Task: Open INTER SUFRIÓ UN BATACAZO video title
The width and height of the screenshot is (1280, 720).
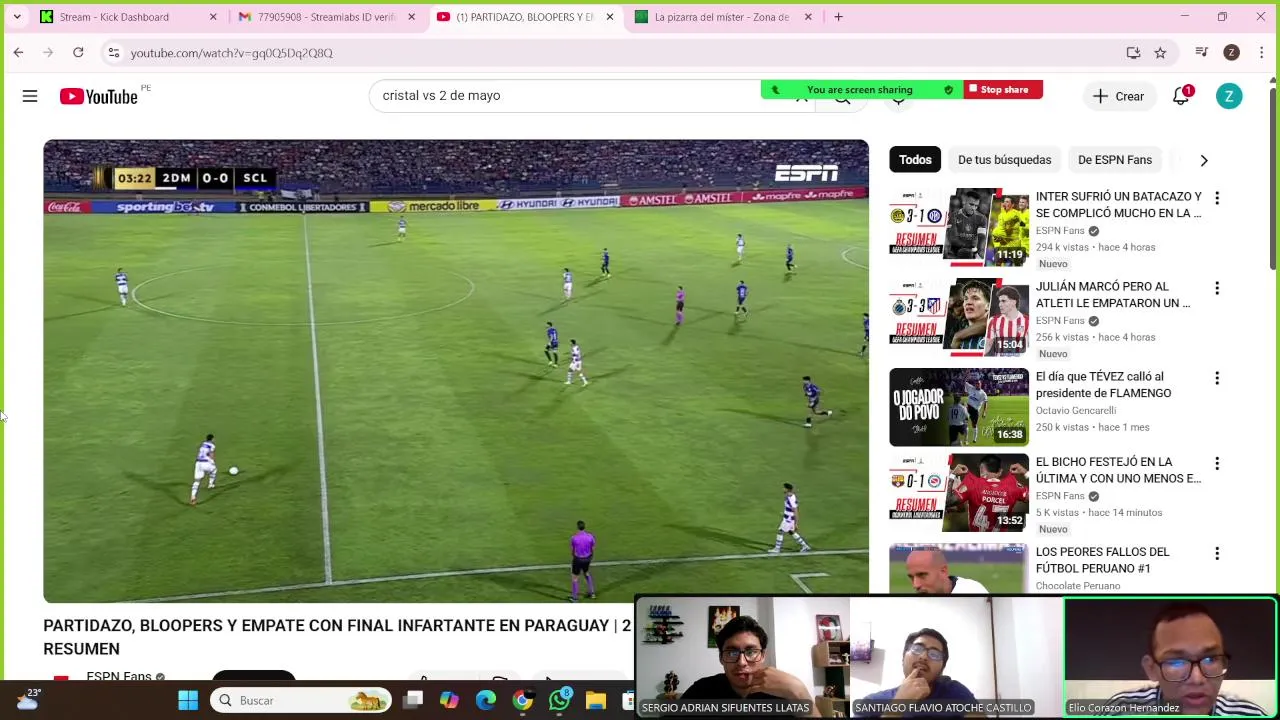Action: pos(1119,204)
